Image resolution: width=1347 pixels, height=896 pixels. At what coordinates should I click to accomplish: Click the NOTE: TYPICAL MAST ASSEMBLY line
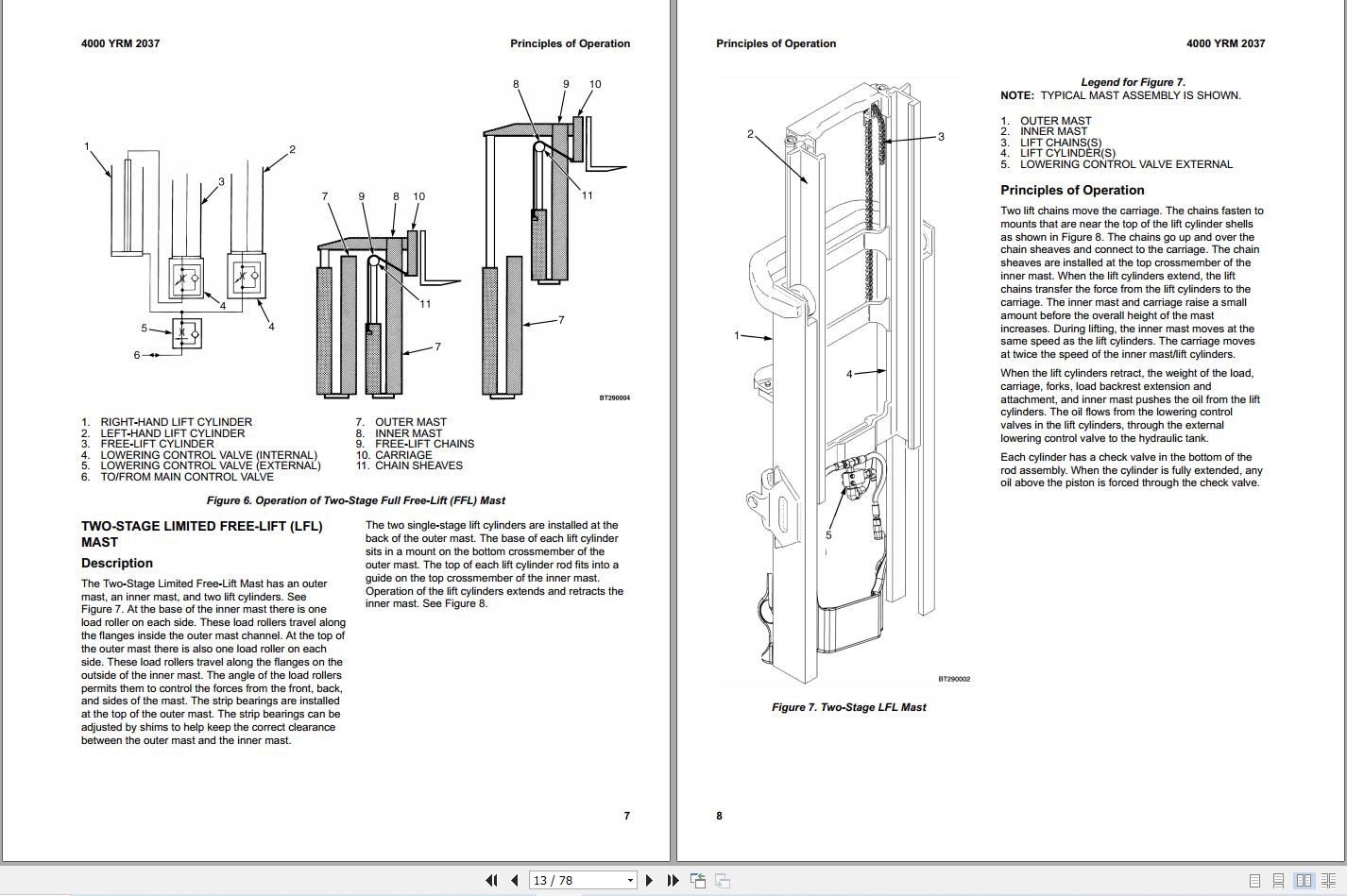1120,95
